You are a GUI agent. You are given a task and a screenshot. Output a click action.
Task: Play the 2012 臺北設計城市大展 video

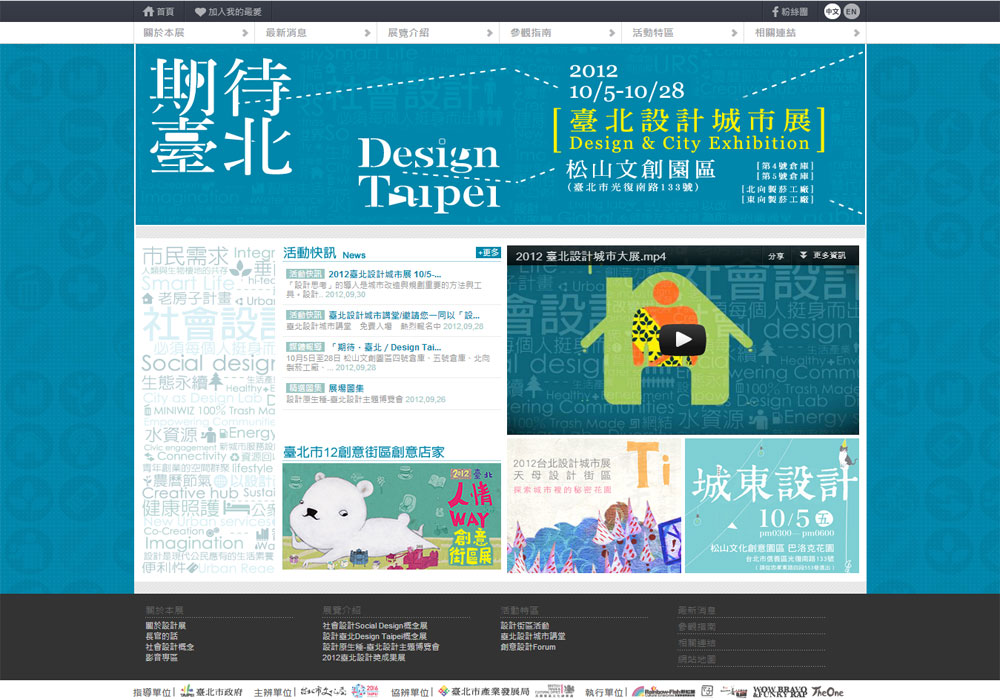682,339
